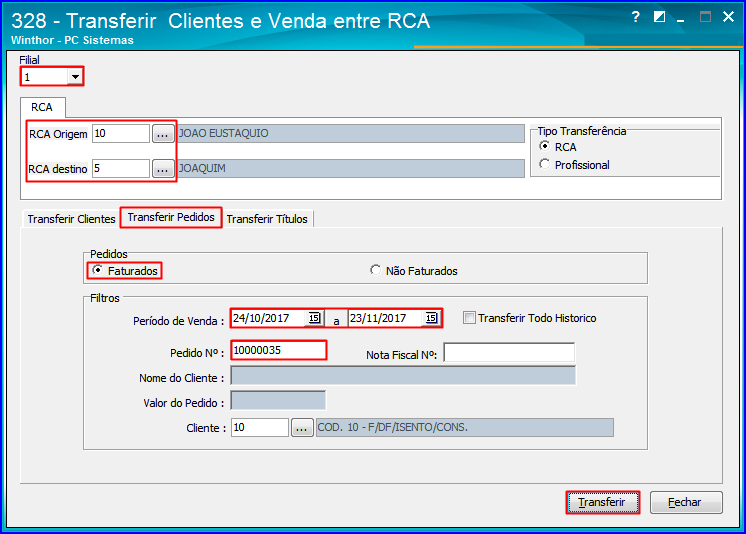This screenshot has width=746, height=534.
Task: Click the Pedido Nº input field
Action: point(279,350)
